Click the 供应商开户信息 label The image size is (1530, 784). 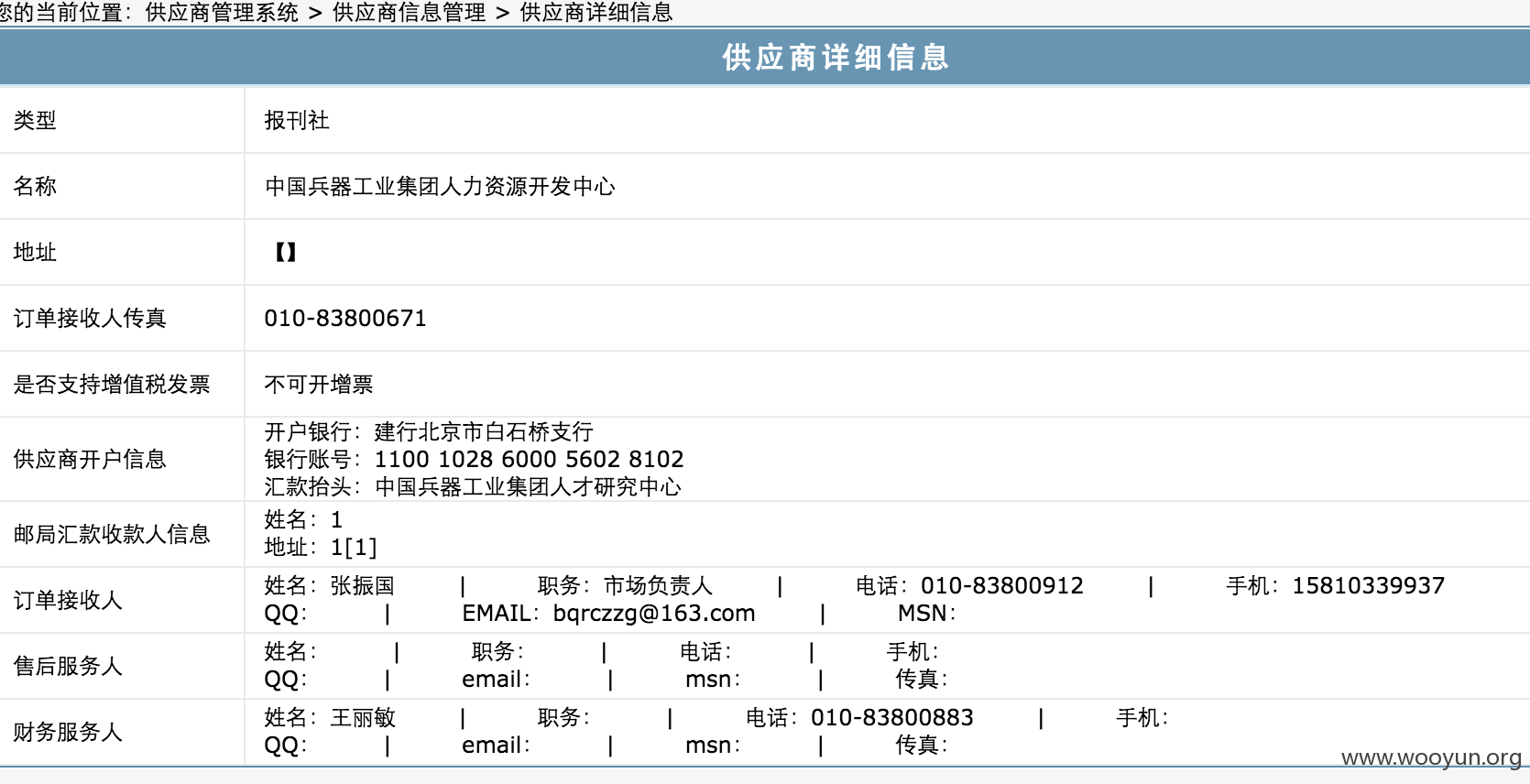(90, 459)
